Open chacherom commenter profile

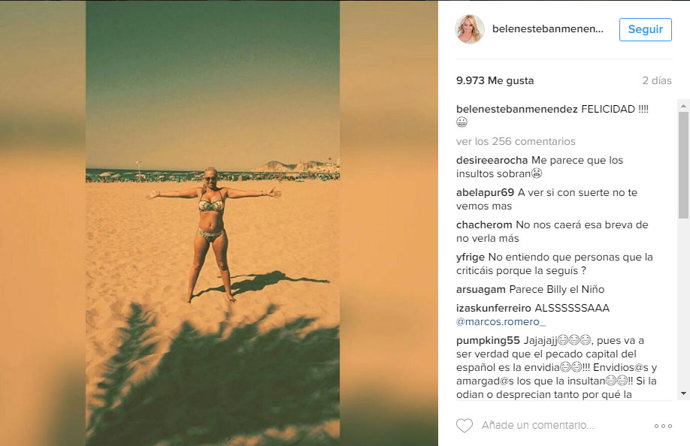(x=484, y=225)
